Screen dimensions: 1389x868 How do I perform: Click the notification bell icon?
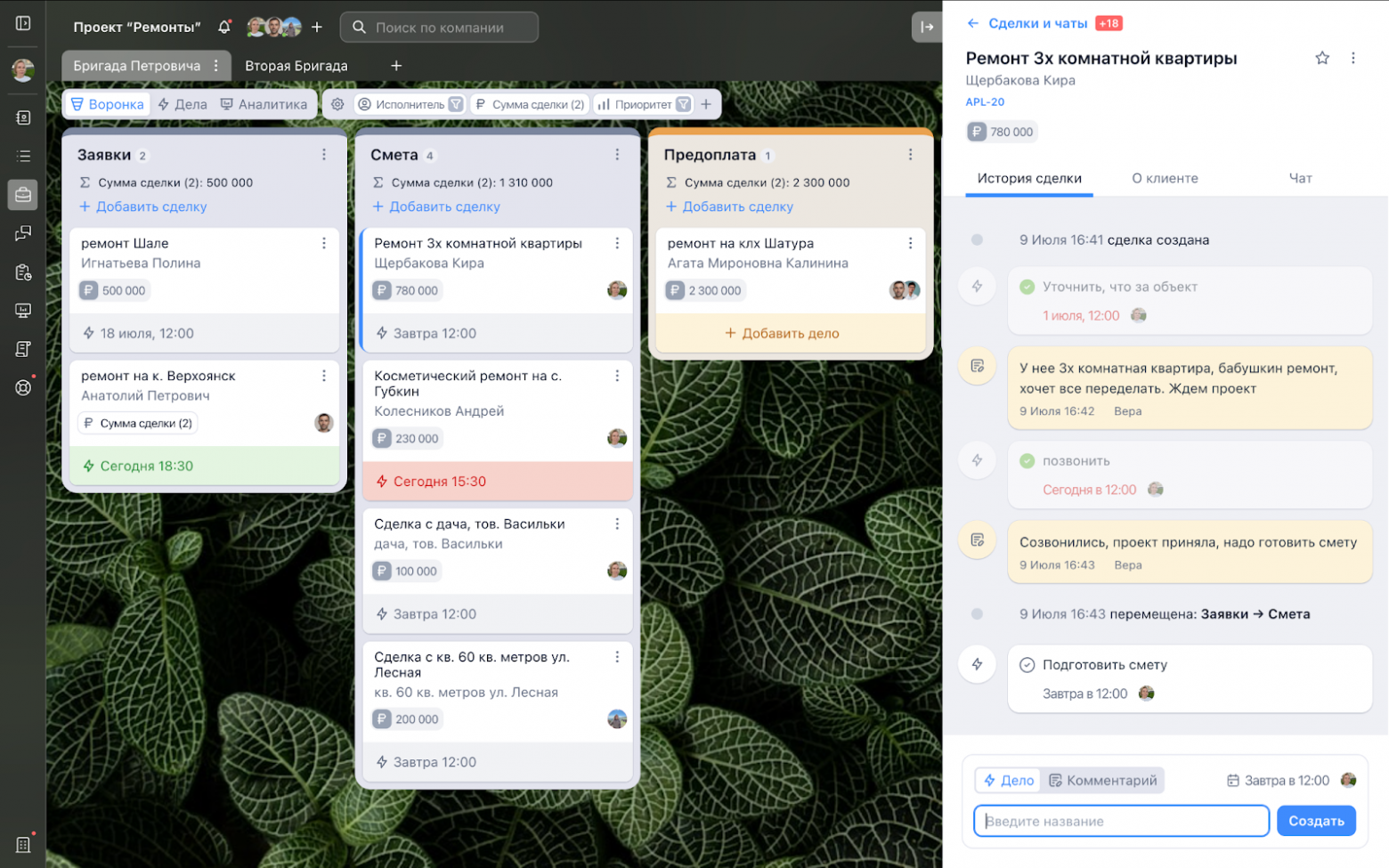pos(224,27)
